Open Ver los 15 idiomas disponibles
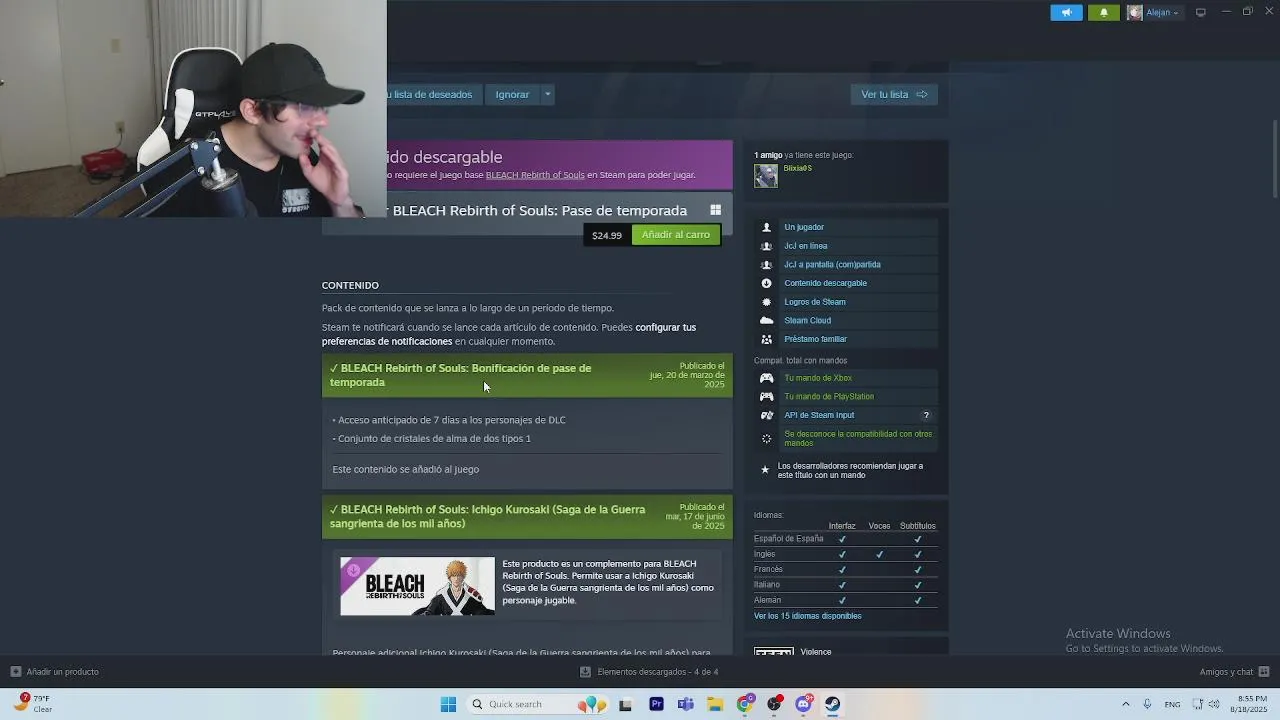This screenshot has width=1280, height=720. [807, 616]
